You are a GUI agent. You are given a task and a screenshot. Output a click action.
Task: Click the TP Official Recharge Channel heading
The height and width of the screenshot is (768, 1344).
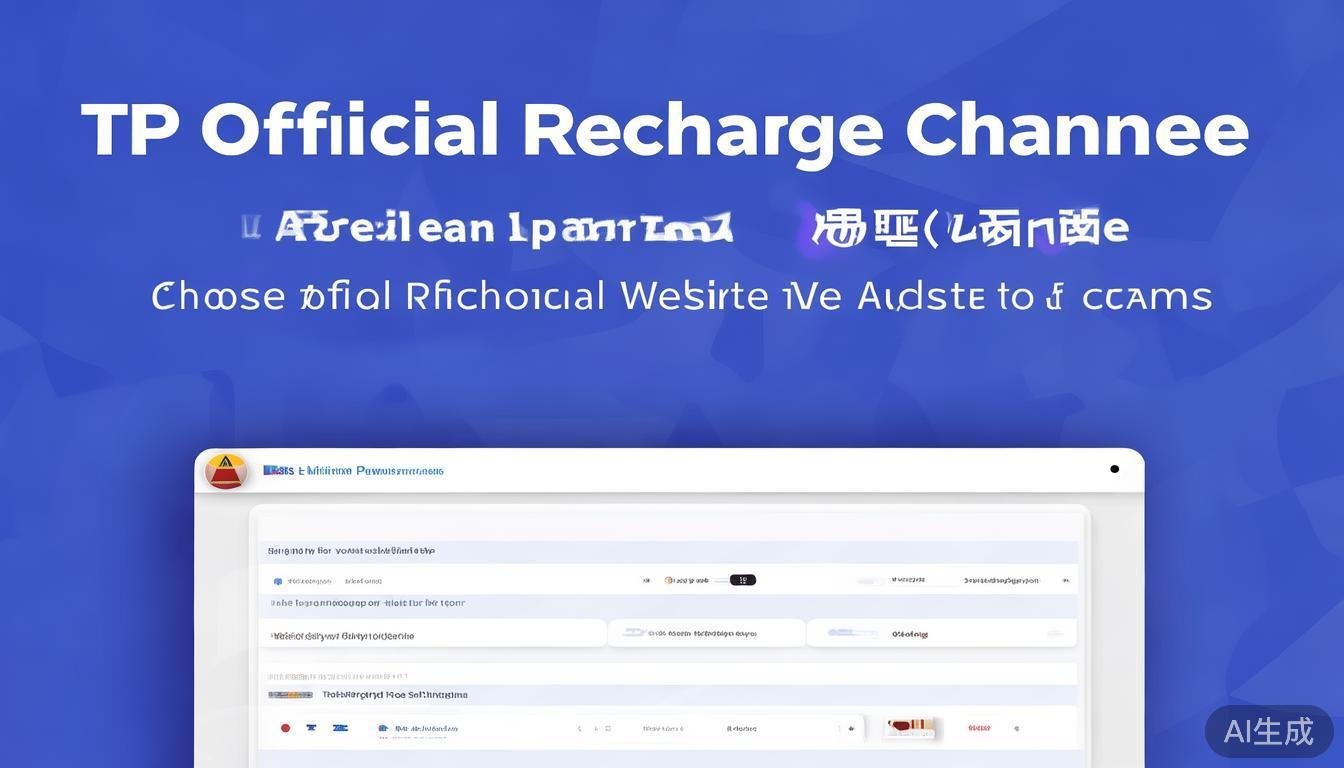[665, 130]
